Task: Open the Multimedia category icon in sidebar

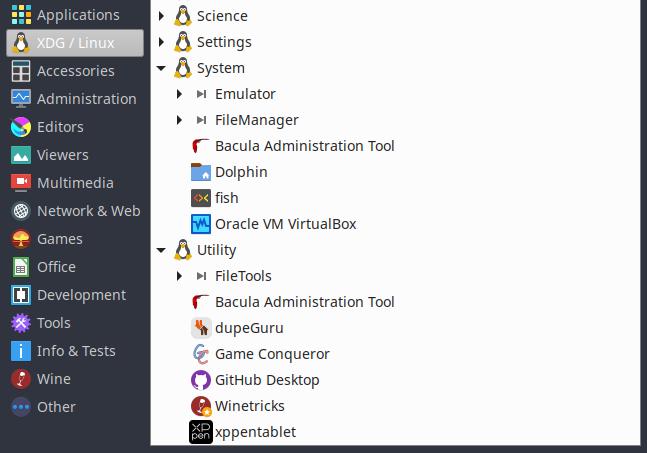Action: click(21, 183)
